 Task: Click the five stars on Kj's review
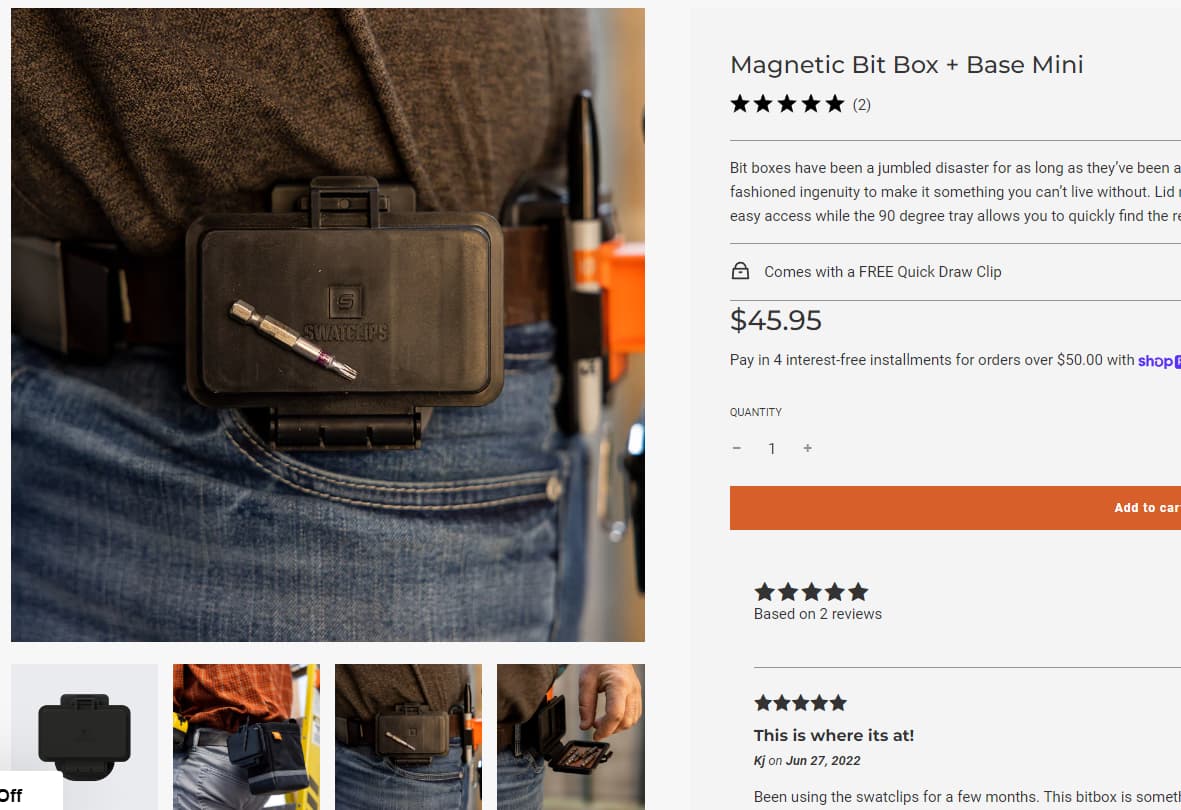coord(800,703)
